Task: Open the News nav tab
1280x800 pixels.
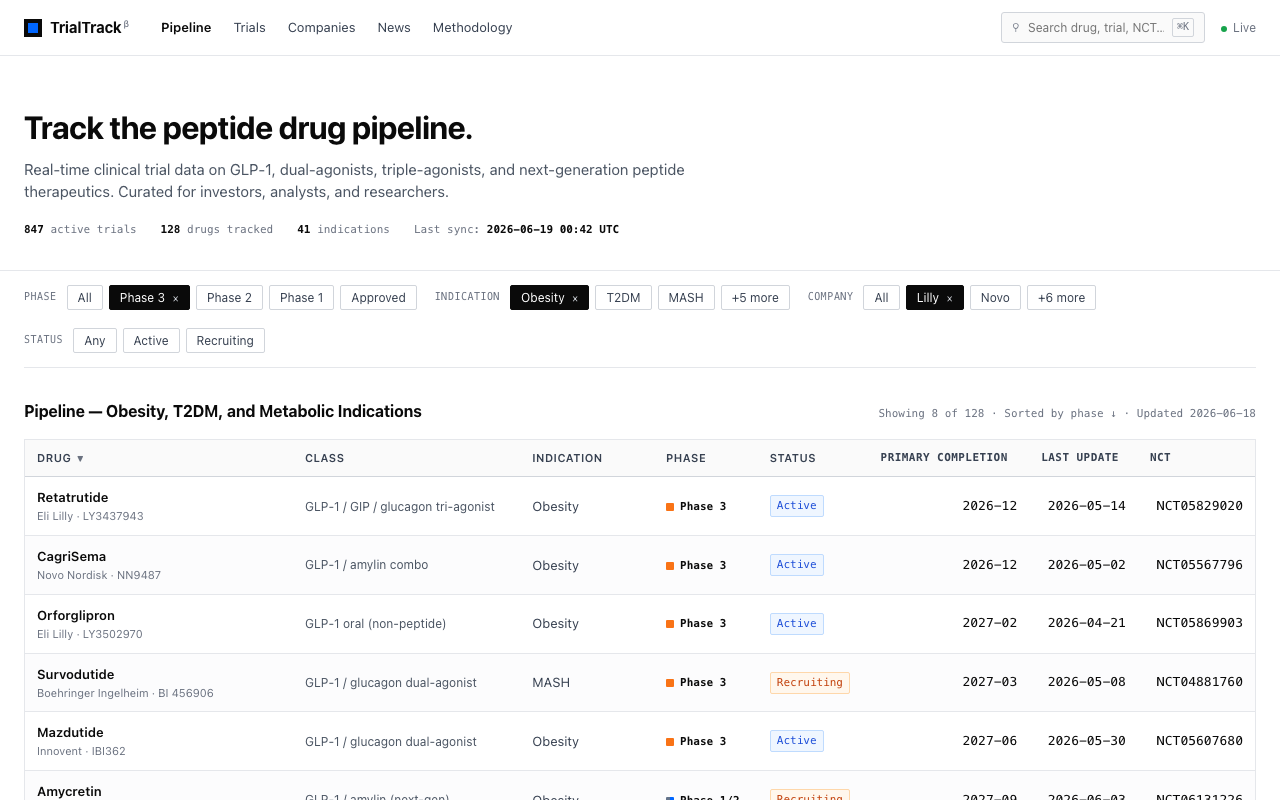Action: (394, 28)
